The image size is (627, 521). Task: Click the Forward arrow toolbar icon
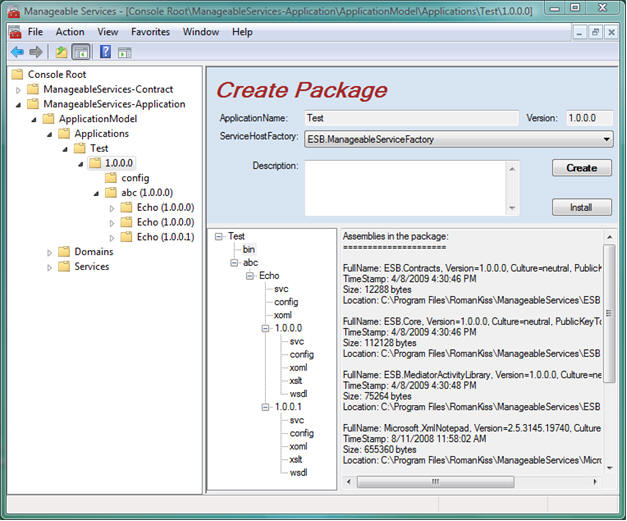(36, 52)
